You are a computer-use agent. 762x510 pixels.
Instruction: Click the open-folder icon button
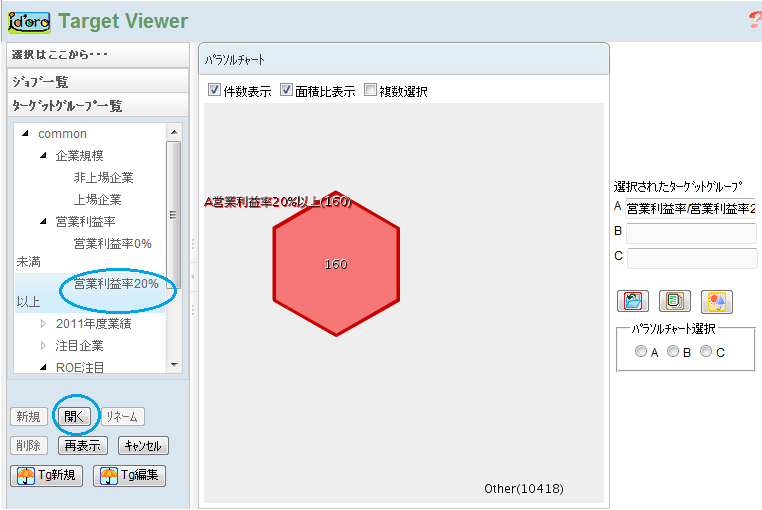click(x=633, y=300)
